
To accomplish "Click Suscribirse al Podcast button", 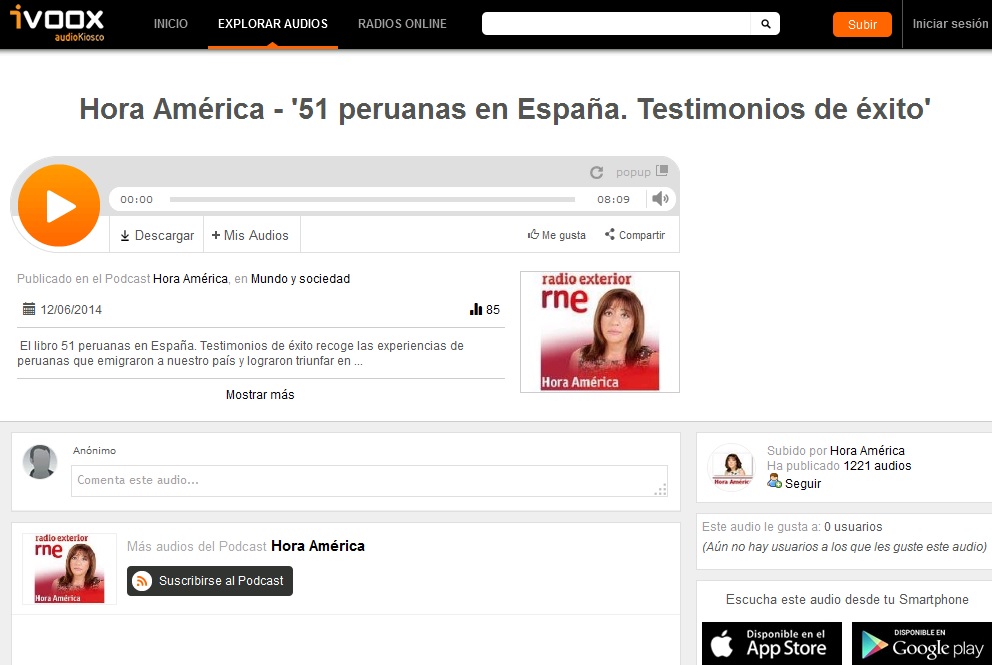I will [209, 581].
